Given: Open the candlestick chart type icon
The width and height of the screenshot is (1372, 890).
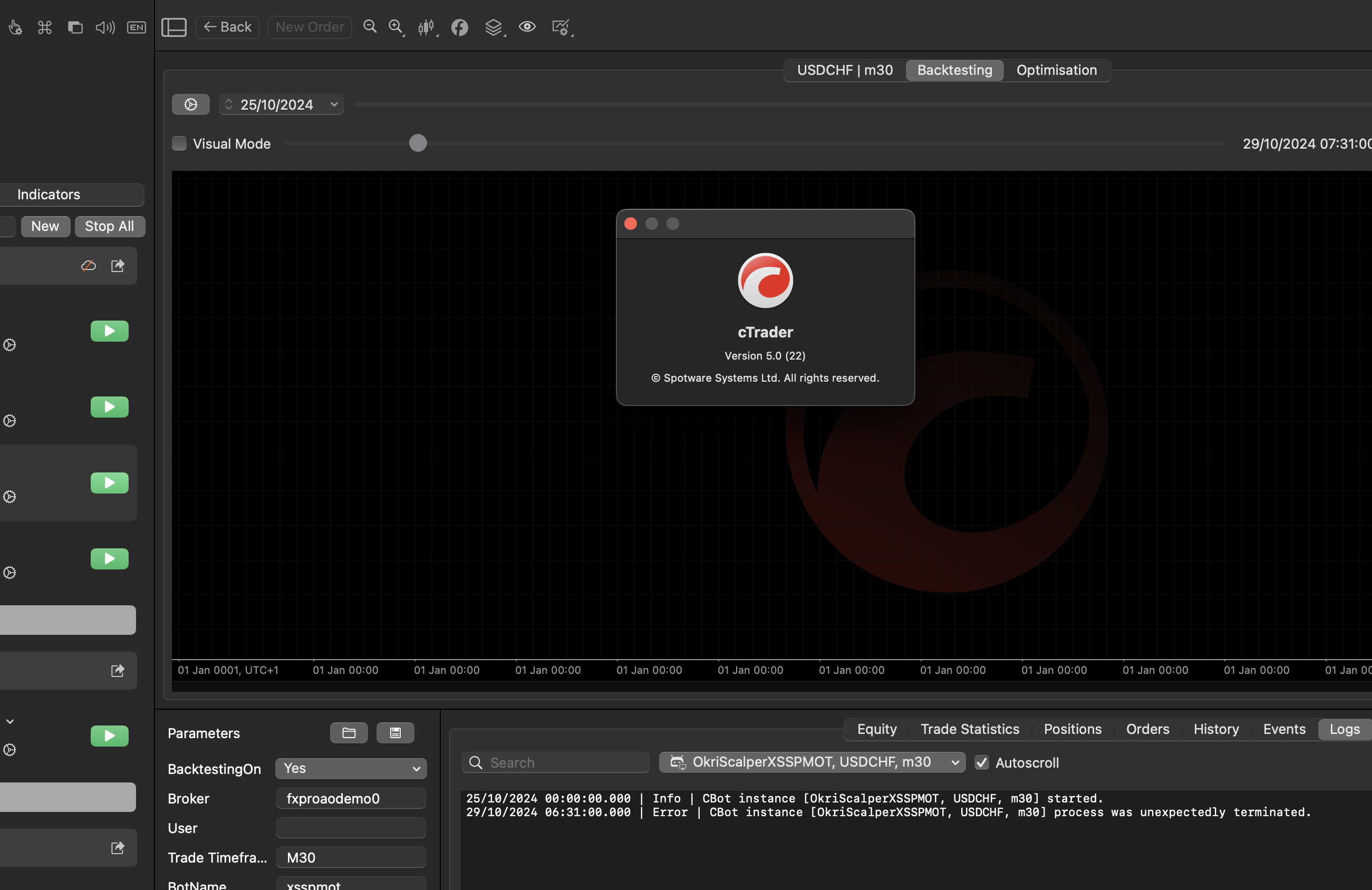Looking at the screenshot, I should (427, 27).
